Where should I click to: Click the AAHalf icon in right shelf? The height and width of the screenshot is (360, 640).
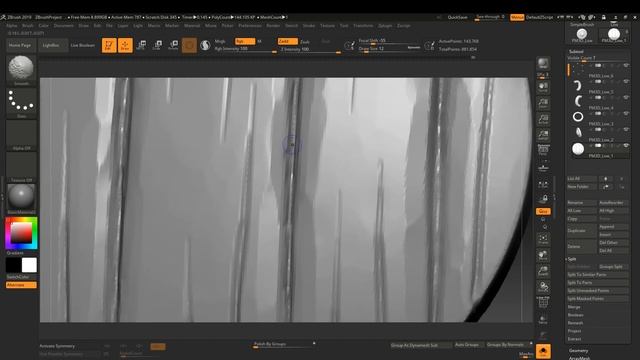[x=543, y=135]
